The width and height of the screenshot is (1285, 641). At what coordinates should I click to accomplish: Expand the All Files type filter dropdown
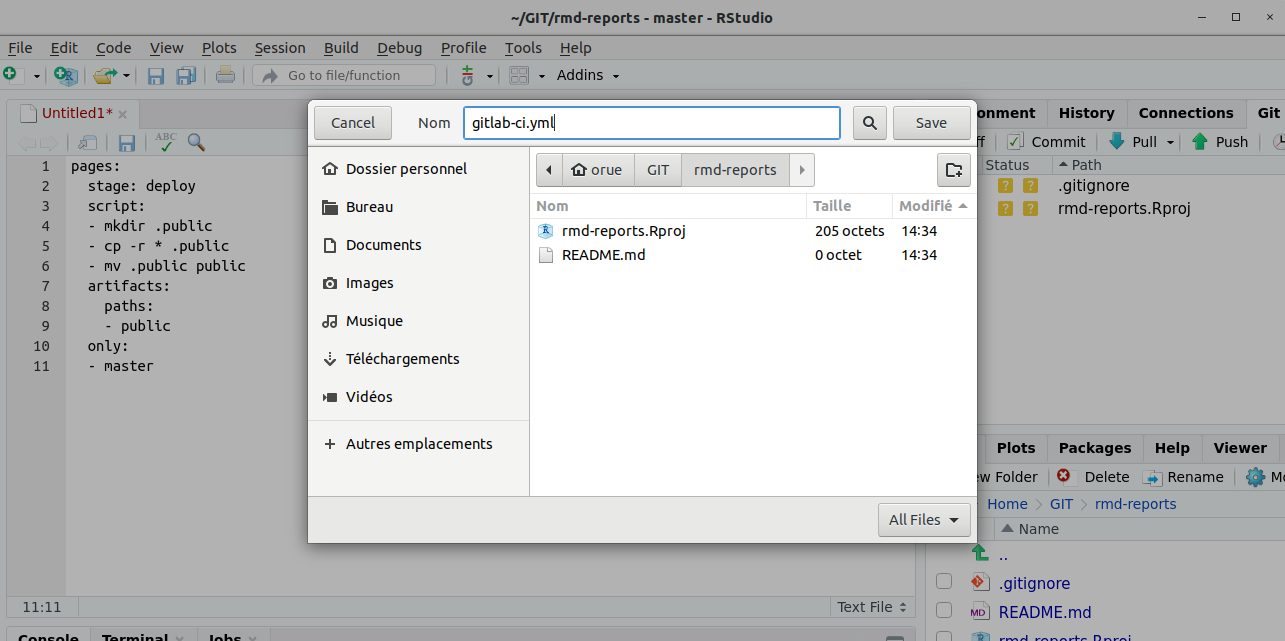[x=924, y=520]
